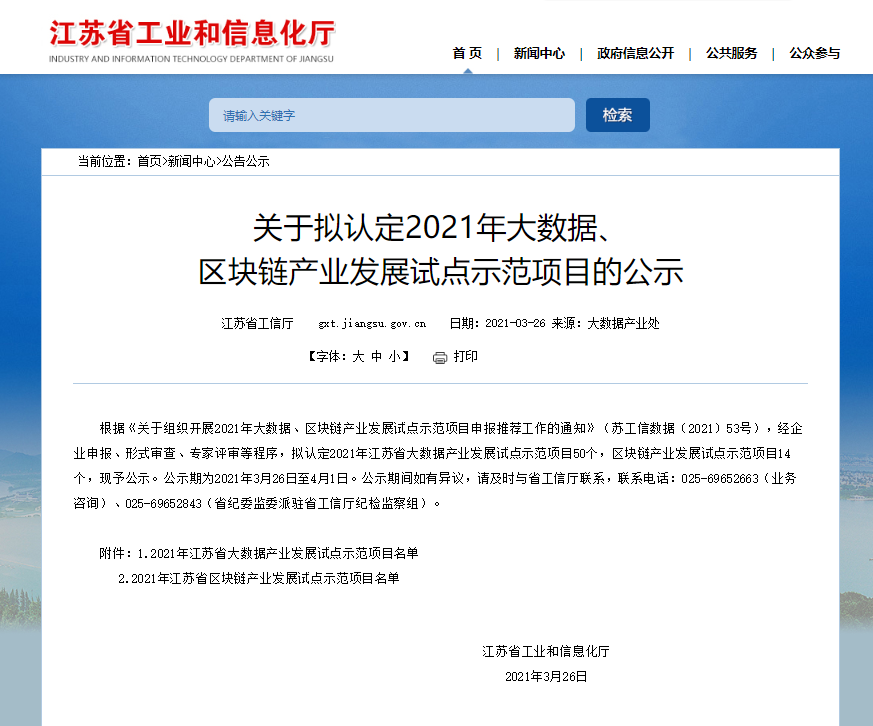Click 首页 in the breadcrumb trail
Screen dimensions: 873x726
[x=149, y=161]
